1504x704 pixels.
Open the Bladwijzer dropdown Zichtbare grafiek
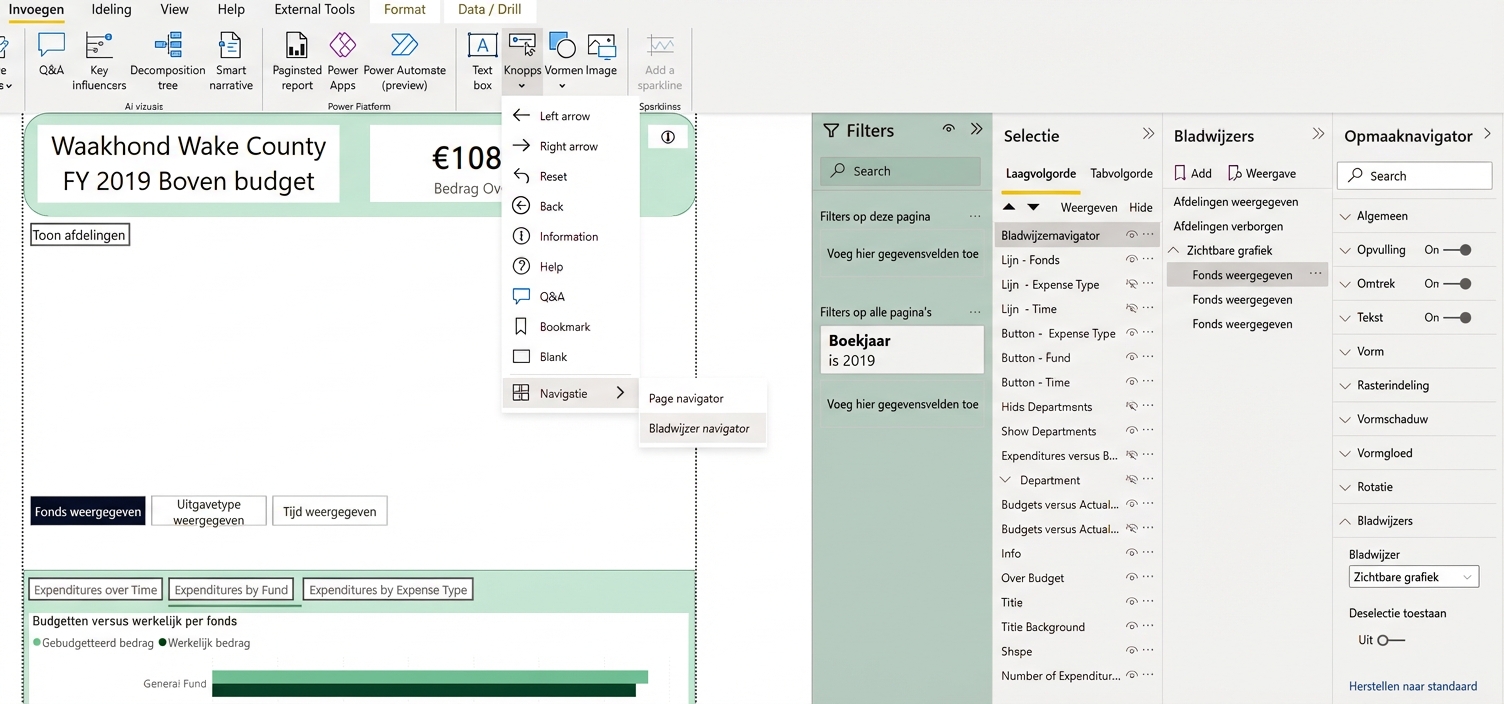[1412, 577]
